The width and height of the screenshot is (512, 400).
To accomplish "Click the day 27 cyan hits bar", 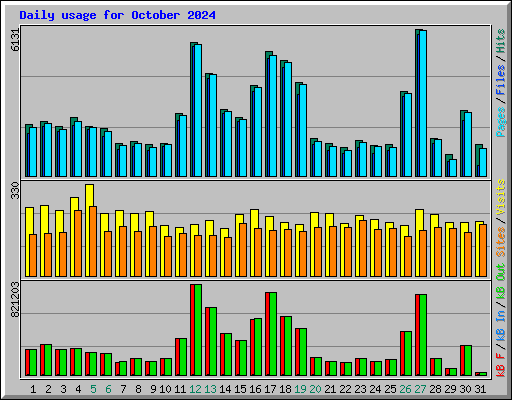I will pyautogui.click(x=423, y=103).
